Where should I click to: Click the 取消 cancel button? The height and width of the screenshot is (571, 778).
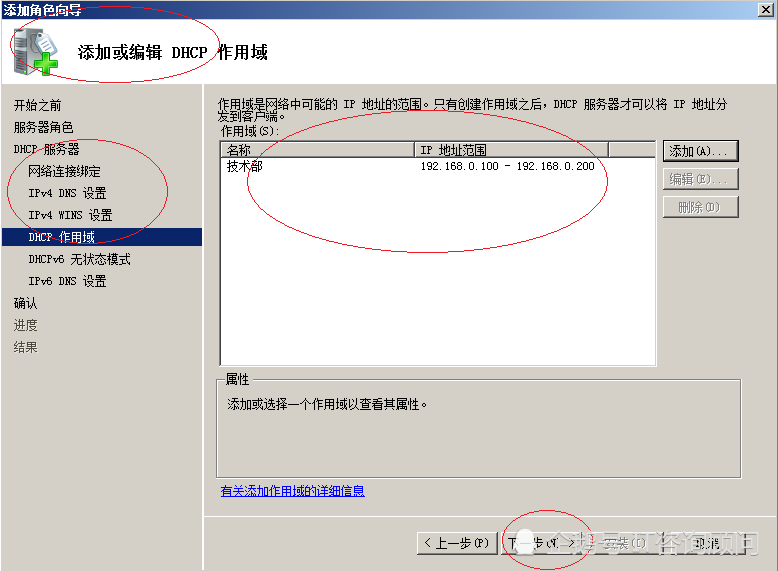point(707,544)
